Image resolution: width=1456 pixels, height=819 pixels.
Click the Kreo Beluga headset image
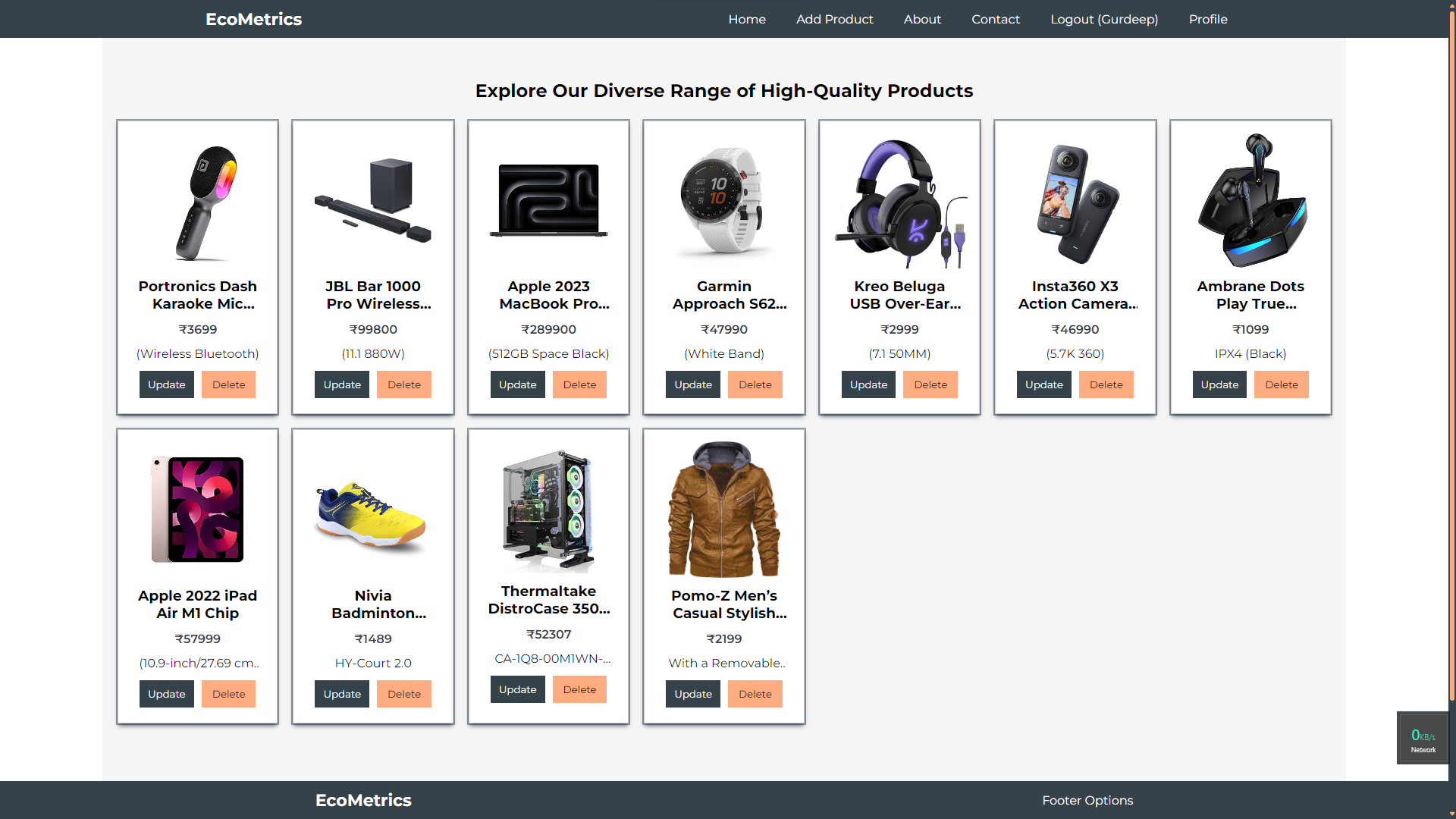point(899,202)
